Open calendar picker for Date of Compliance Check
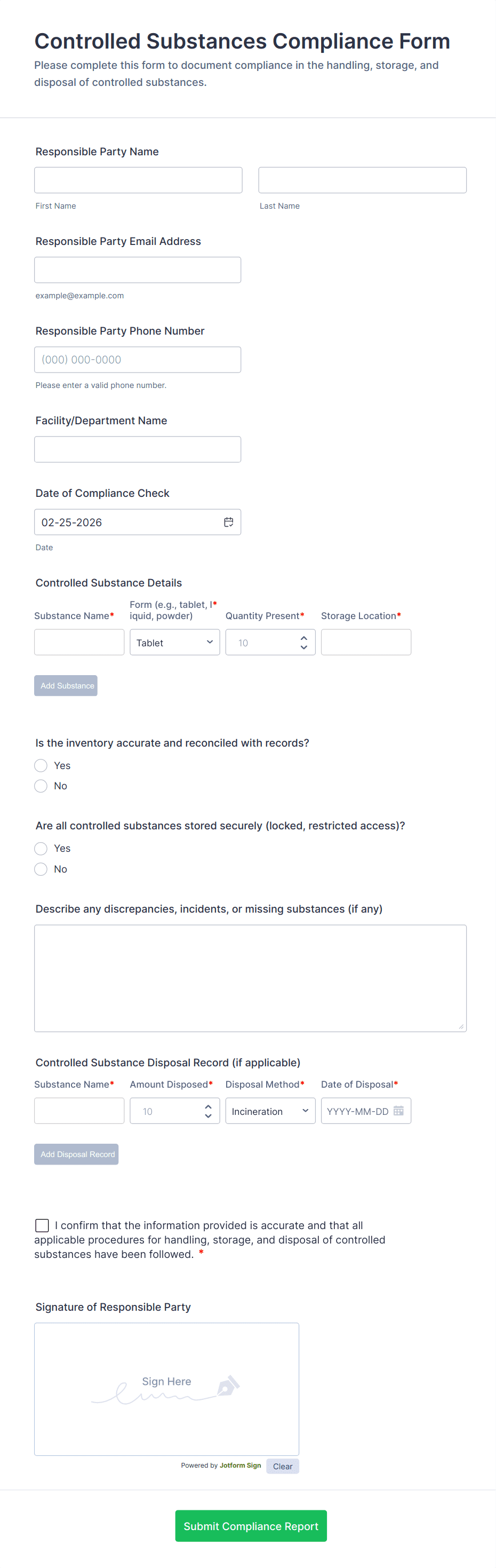Screen dimensions: 496x1568 pyautogui.click(x=228, y=522)
